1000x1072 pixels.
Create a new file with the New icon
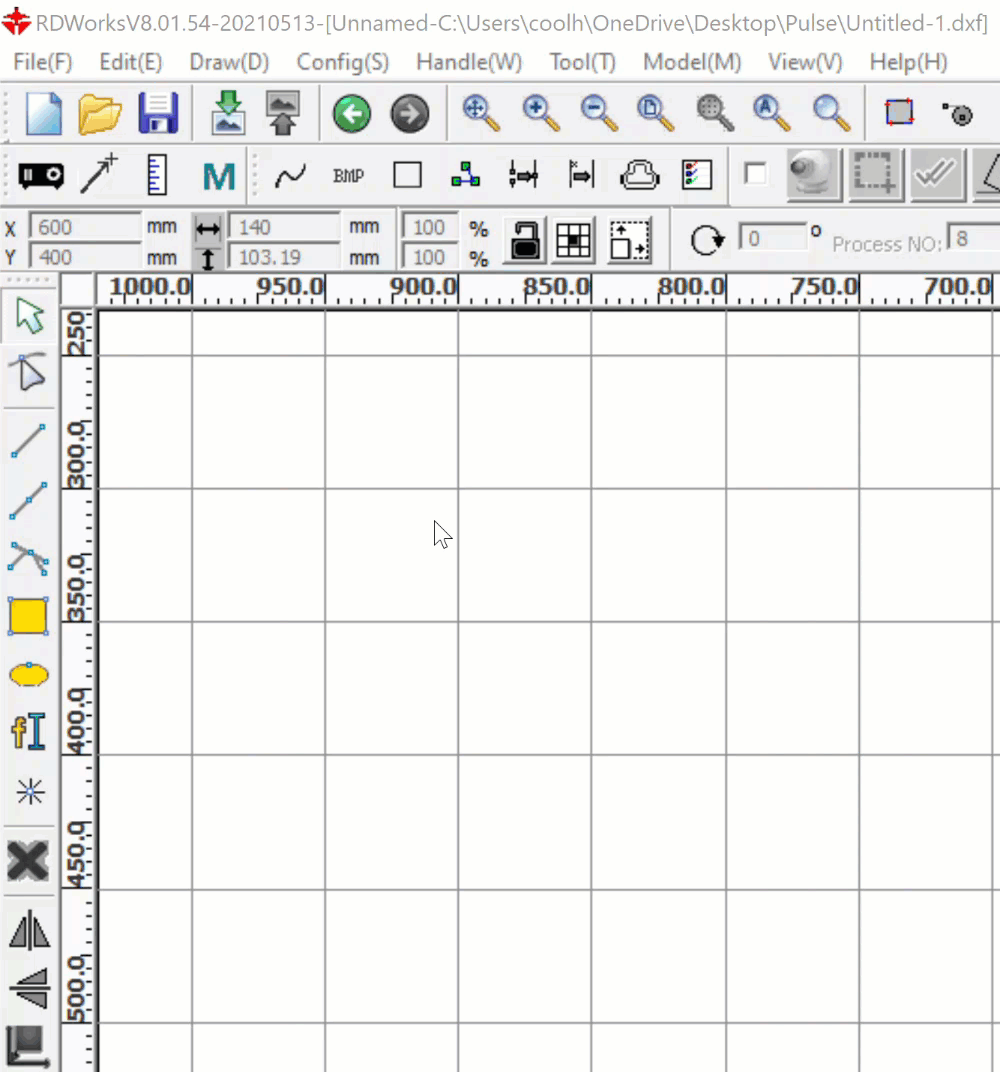pos(44,113)
